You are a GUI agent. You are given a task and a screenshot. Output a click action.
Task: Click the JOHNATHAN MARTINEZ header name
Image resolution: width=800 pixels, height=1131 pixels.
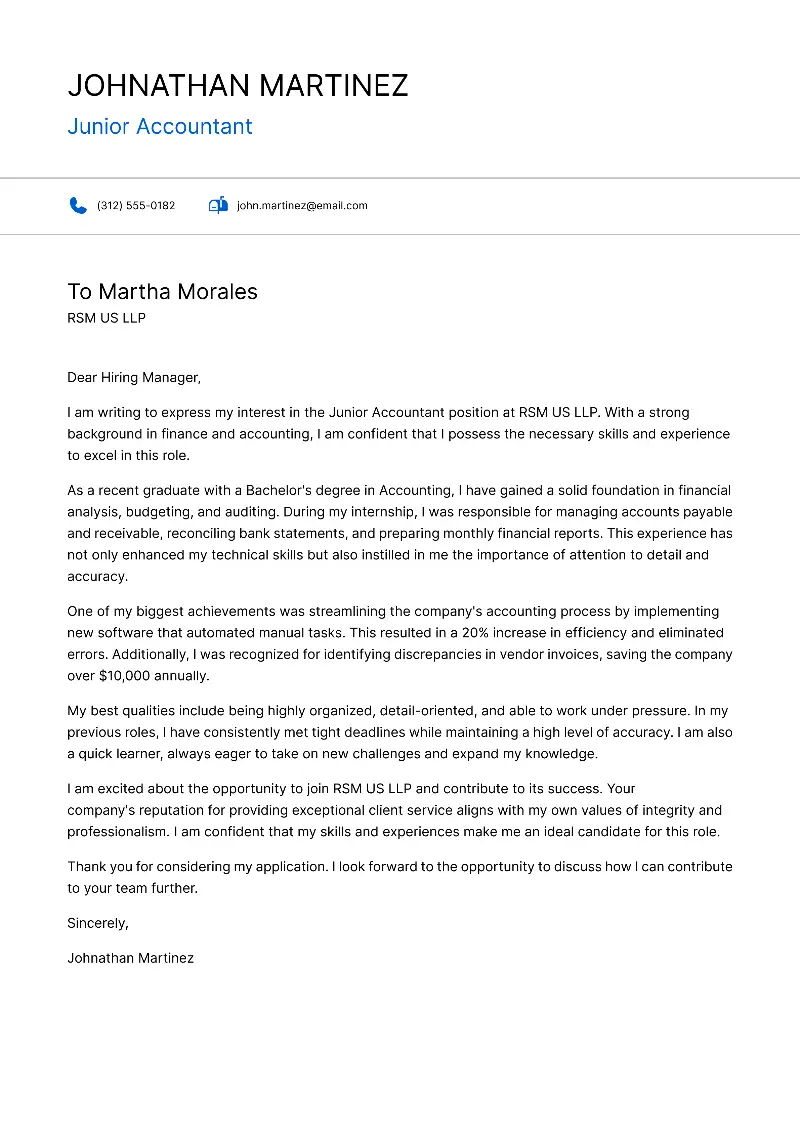click(238, 86)
